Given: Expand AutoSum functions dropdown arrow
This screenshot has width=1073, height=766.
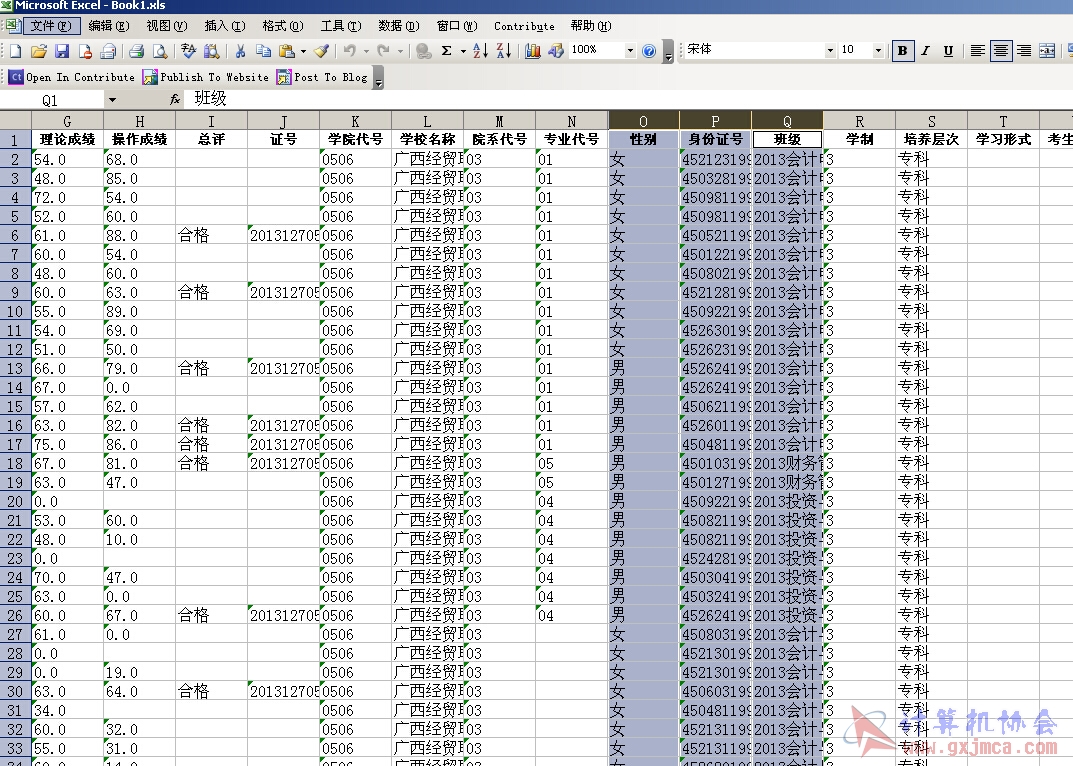Looking at the screenshot, I should click(463, 51).
